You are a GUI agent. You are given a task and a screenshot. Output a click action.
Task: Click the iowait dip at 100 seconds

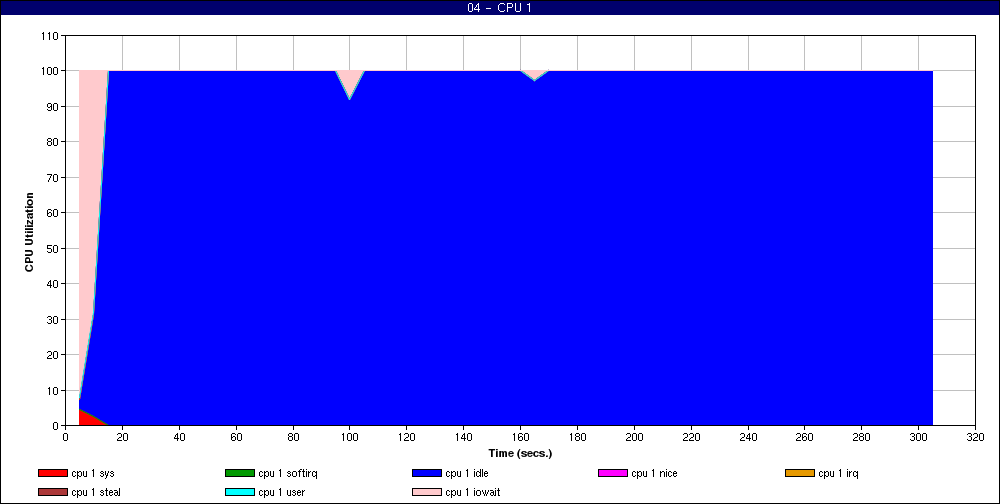(349, 80)
